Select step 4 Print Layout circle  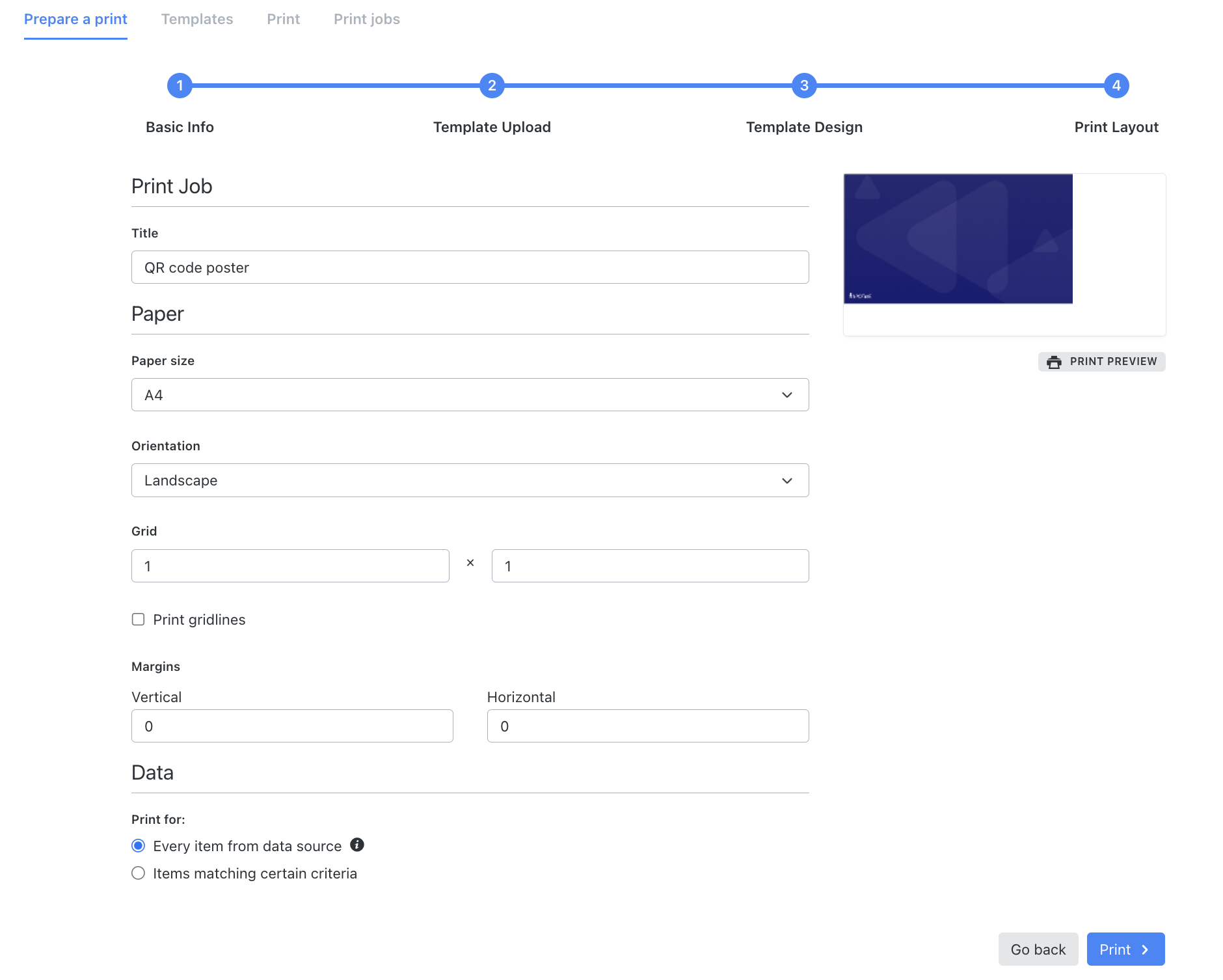tap(1116, 85)
